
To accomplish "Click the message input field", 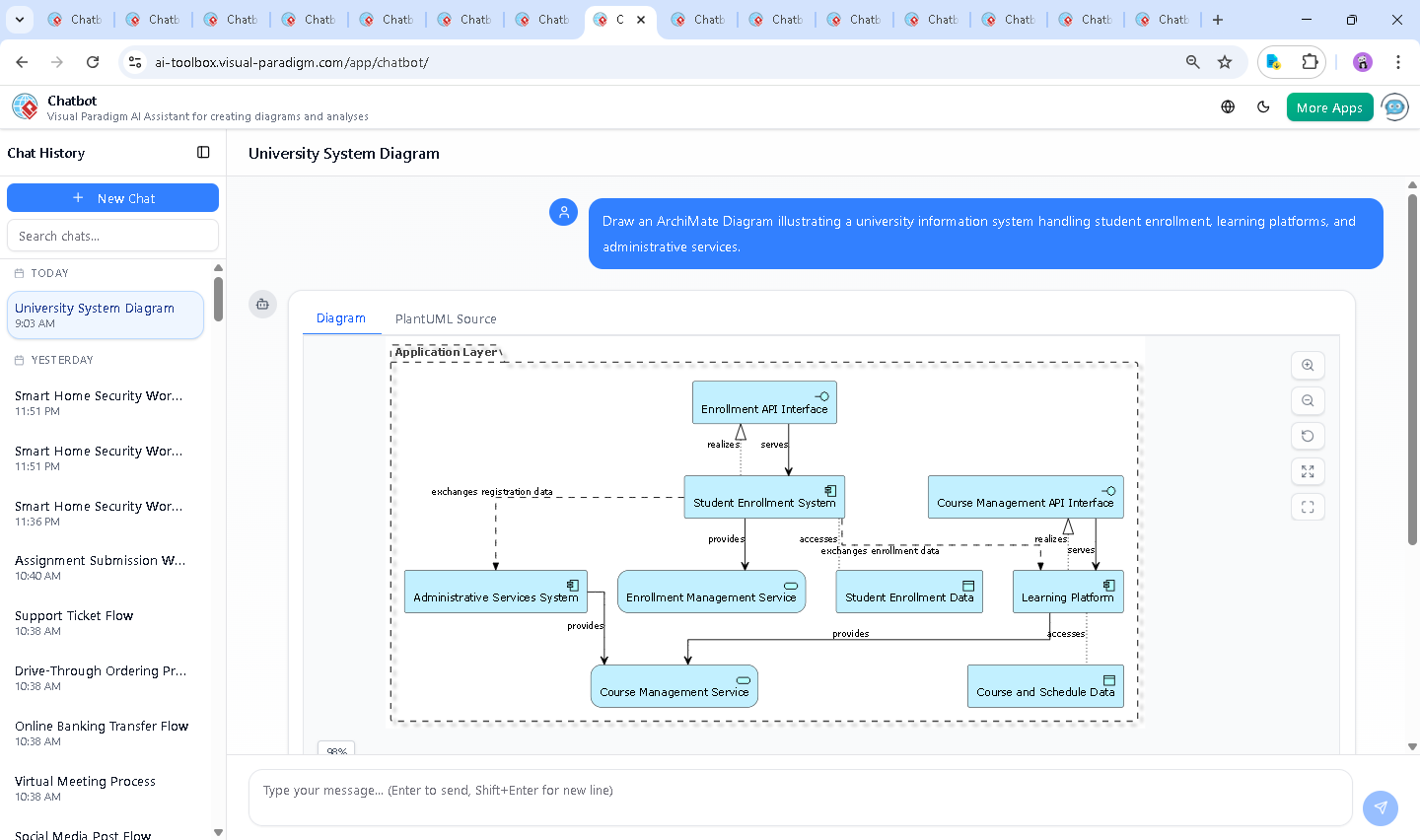I will coord(801,789).
